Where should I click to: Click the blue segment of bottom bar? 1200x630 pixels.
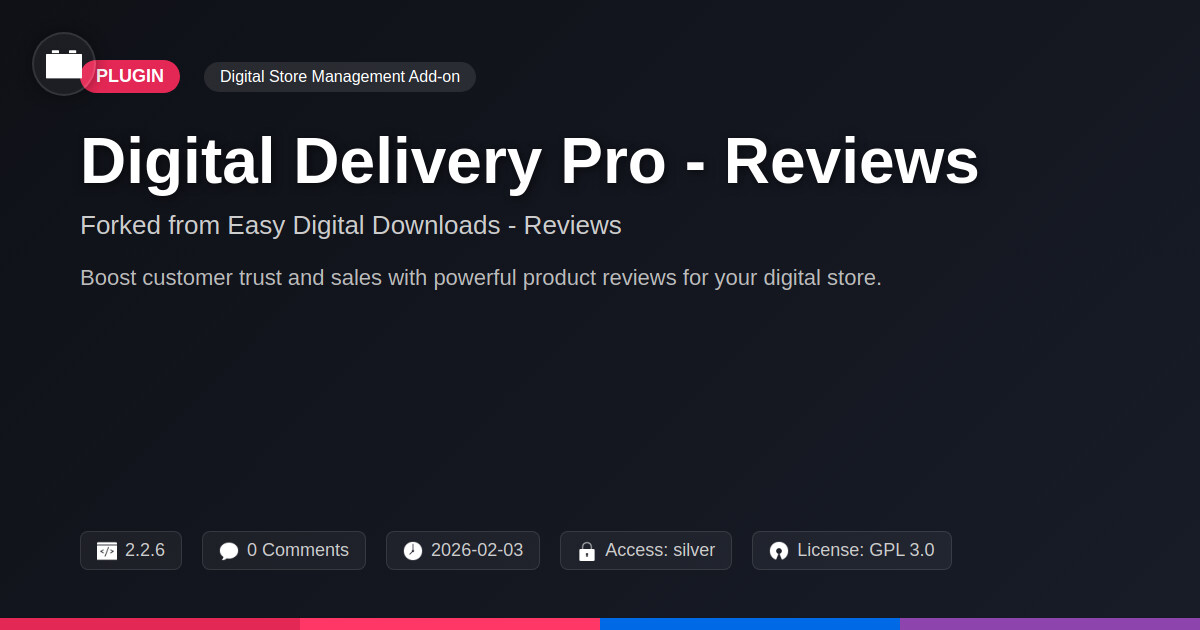tap(750, 624)
